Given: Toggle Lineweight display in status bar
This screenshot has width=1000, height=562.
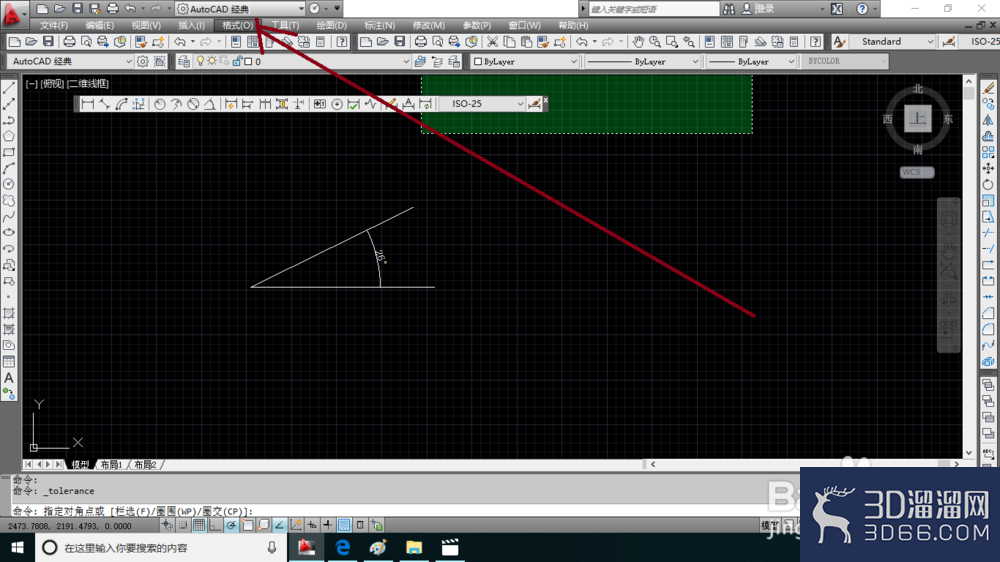Looking at the screenshot, I should pyautogui.click(x=328, y=525).
